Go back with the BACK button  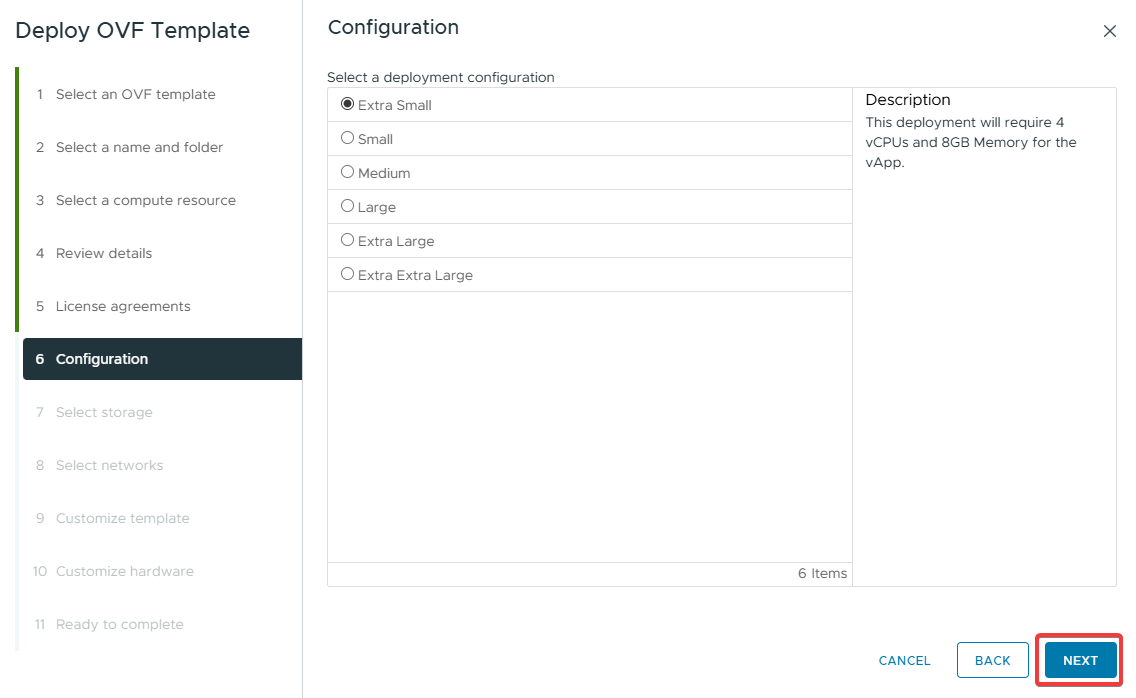(992, 660)
